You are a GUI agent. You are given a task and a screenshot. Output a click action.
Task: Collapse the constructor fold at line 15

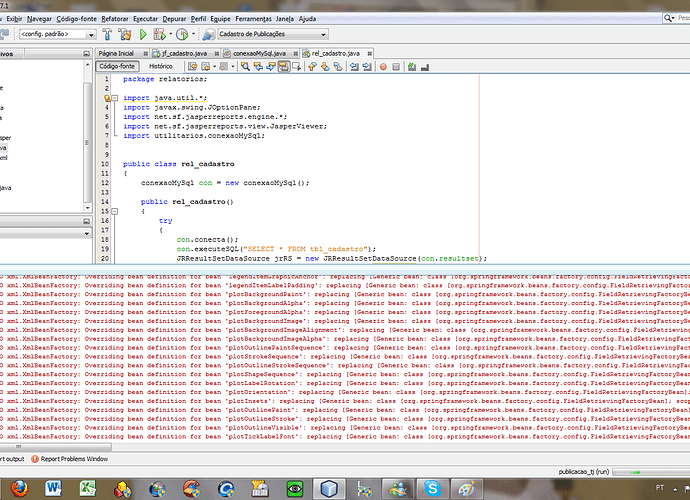pyautogui.click(x=114, y=211)
